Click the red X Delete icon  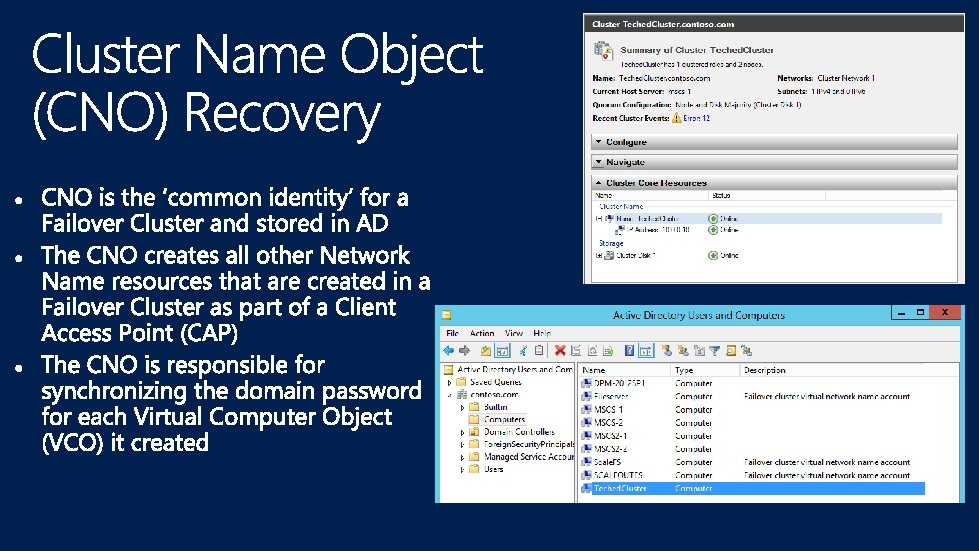(x=560, y=351)
